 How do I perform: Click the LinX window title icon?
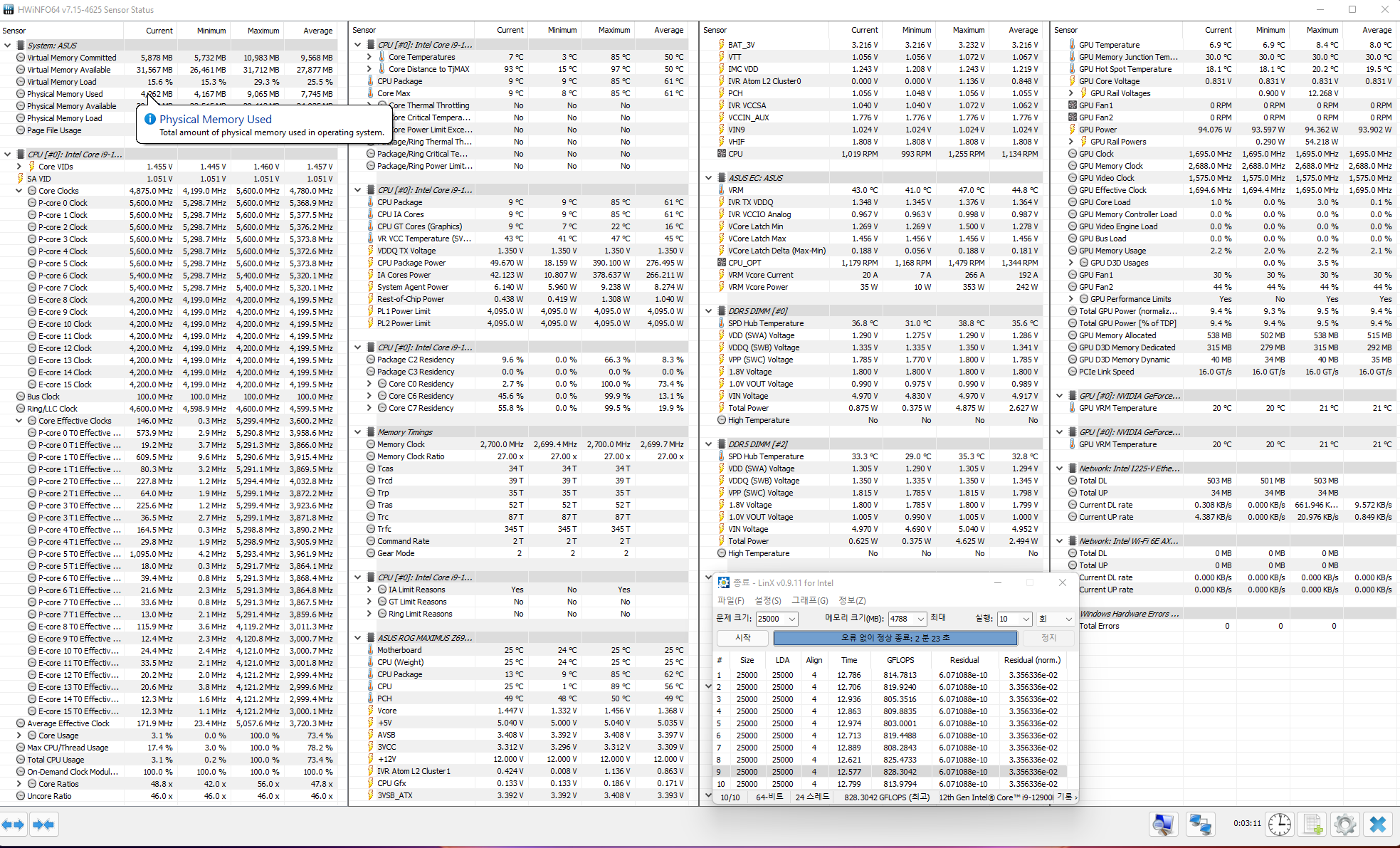click(x=724, y=582)
